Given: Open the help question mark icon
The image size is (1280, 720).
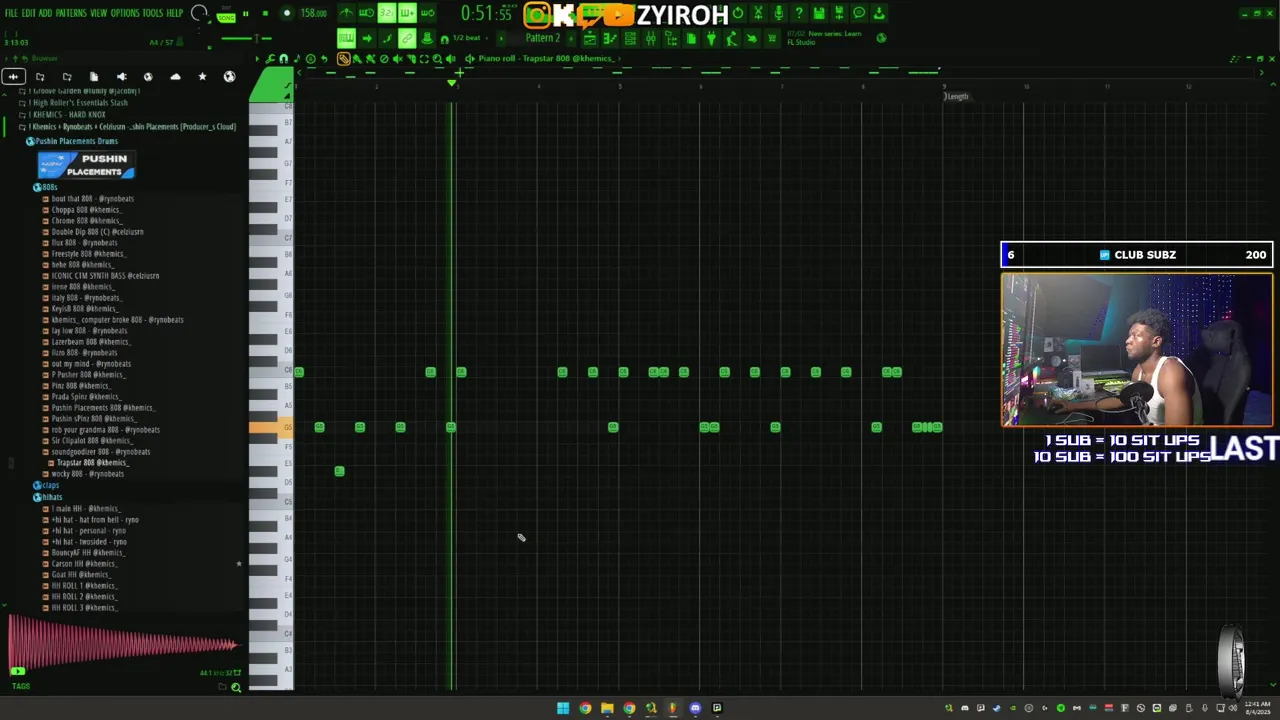Looking at the screenshot, I should point(798,13).
